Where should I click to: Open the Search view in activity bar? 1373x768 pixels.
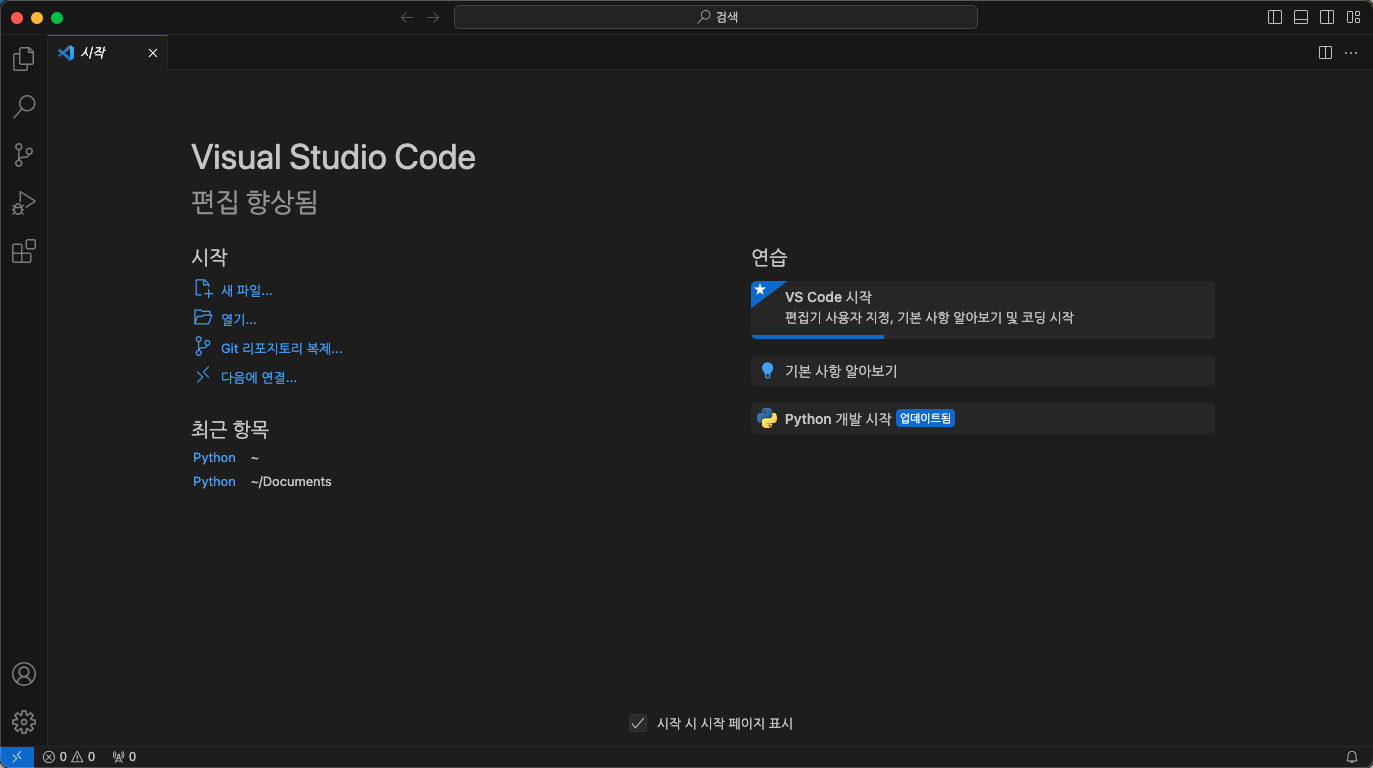point(24,106)
